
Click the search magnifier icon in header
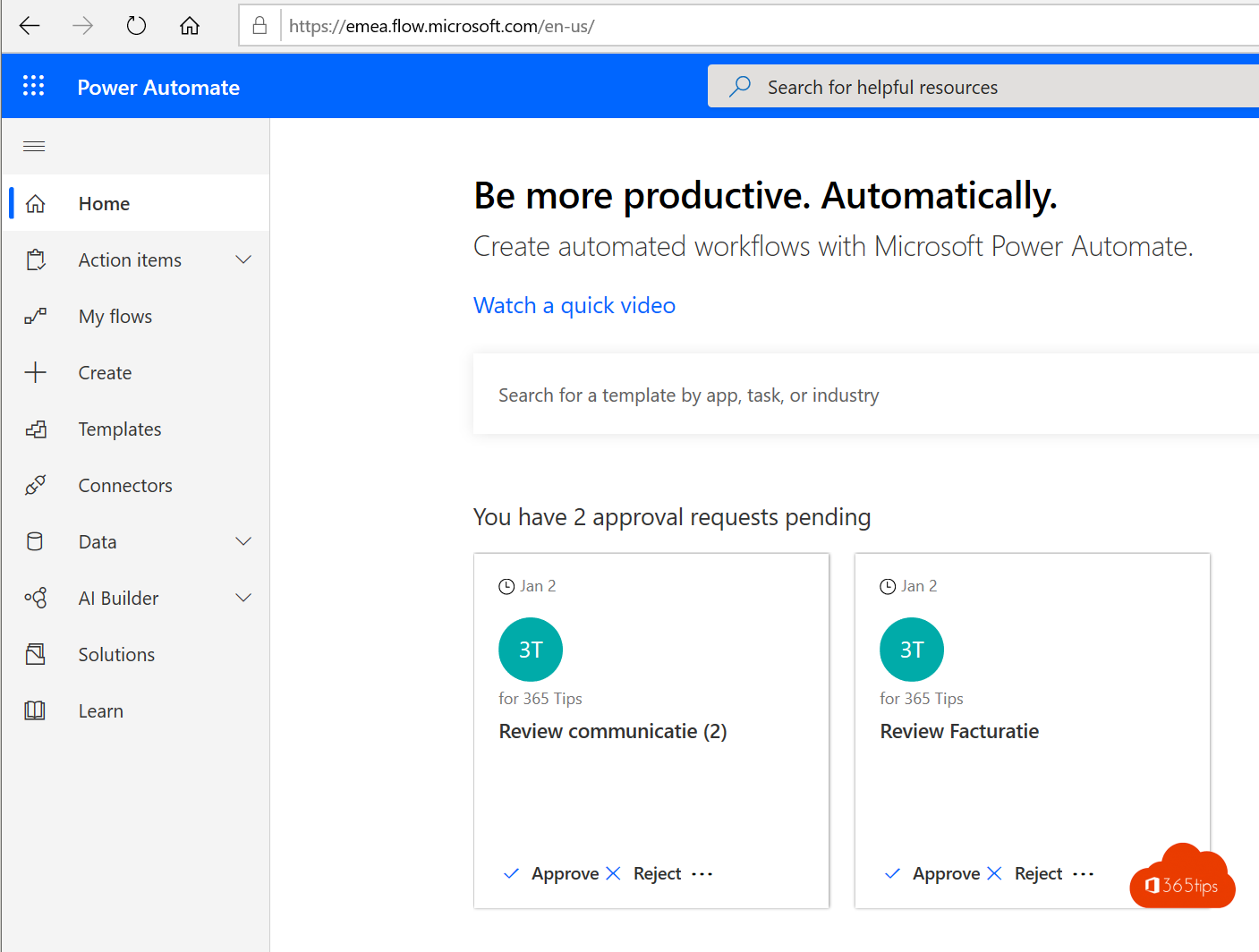pos(740,87)
